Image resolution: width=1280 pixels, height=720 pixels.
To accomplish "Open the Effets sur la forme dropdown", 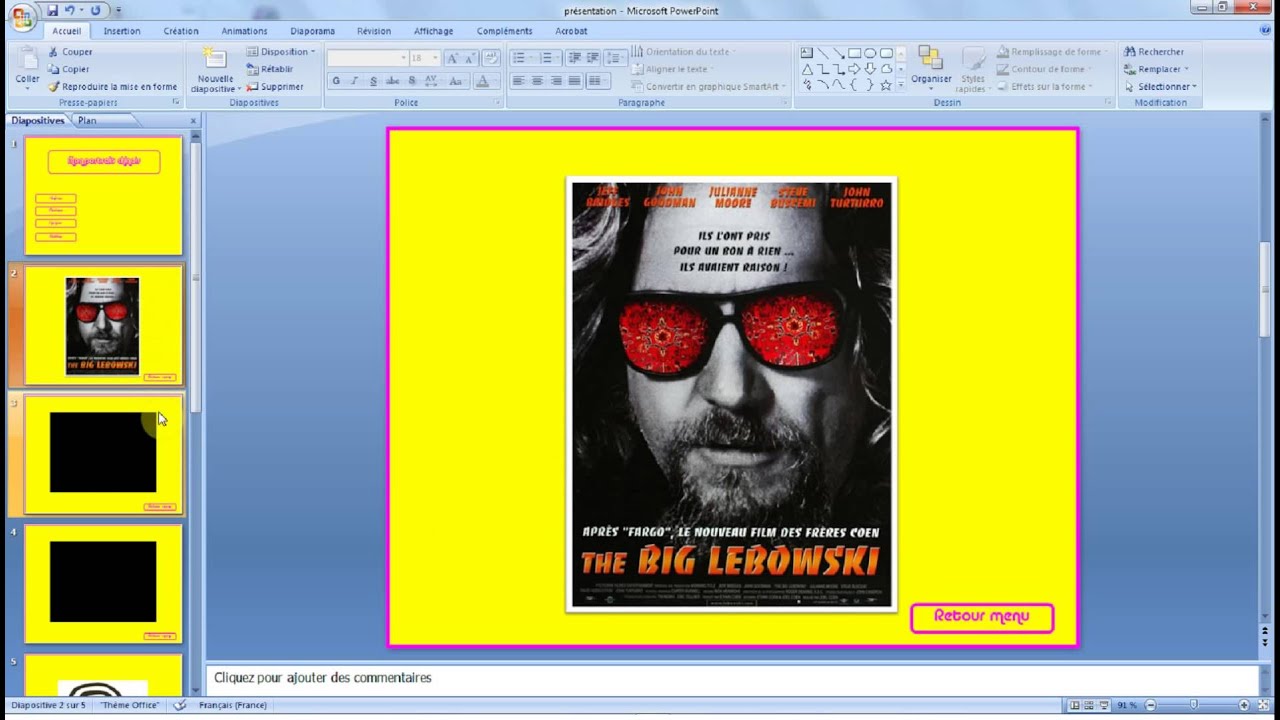I will click(1044, 87).
